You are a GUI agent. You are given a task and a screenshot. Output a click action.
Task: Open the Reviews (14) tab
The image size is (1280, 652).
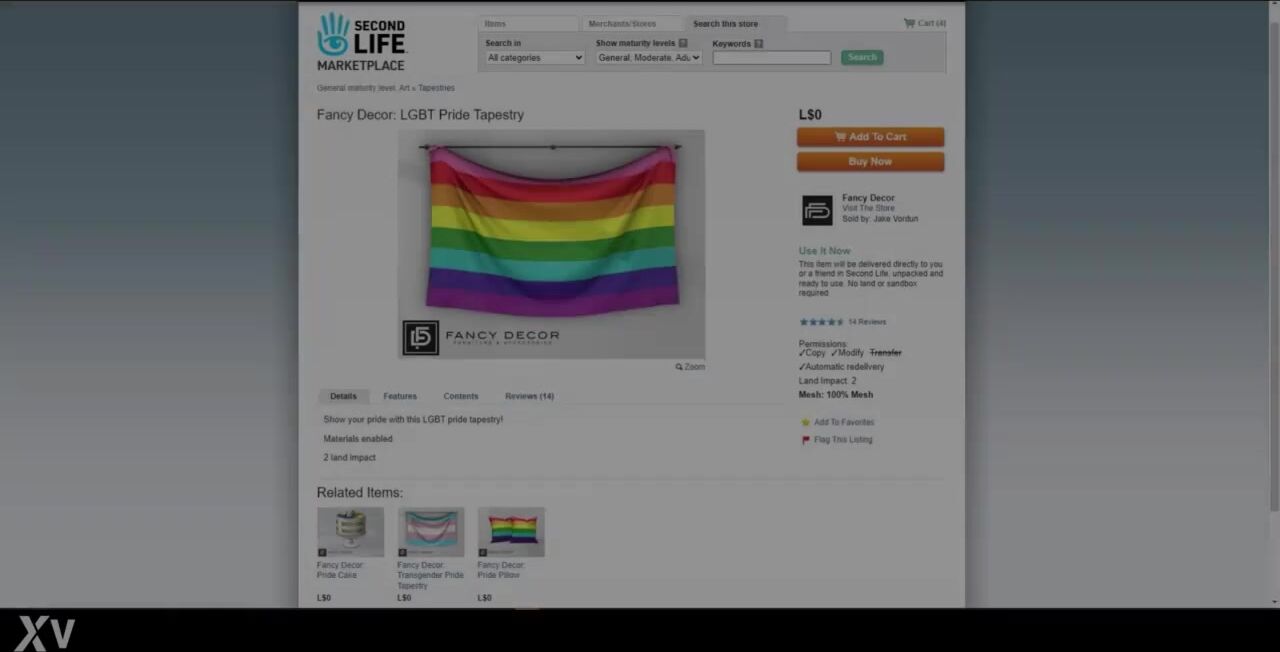tap(529, 396)
